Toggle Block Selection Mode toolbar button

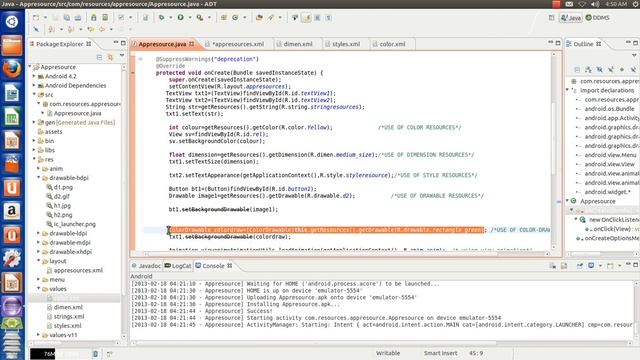click(317, 18)
